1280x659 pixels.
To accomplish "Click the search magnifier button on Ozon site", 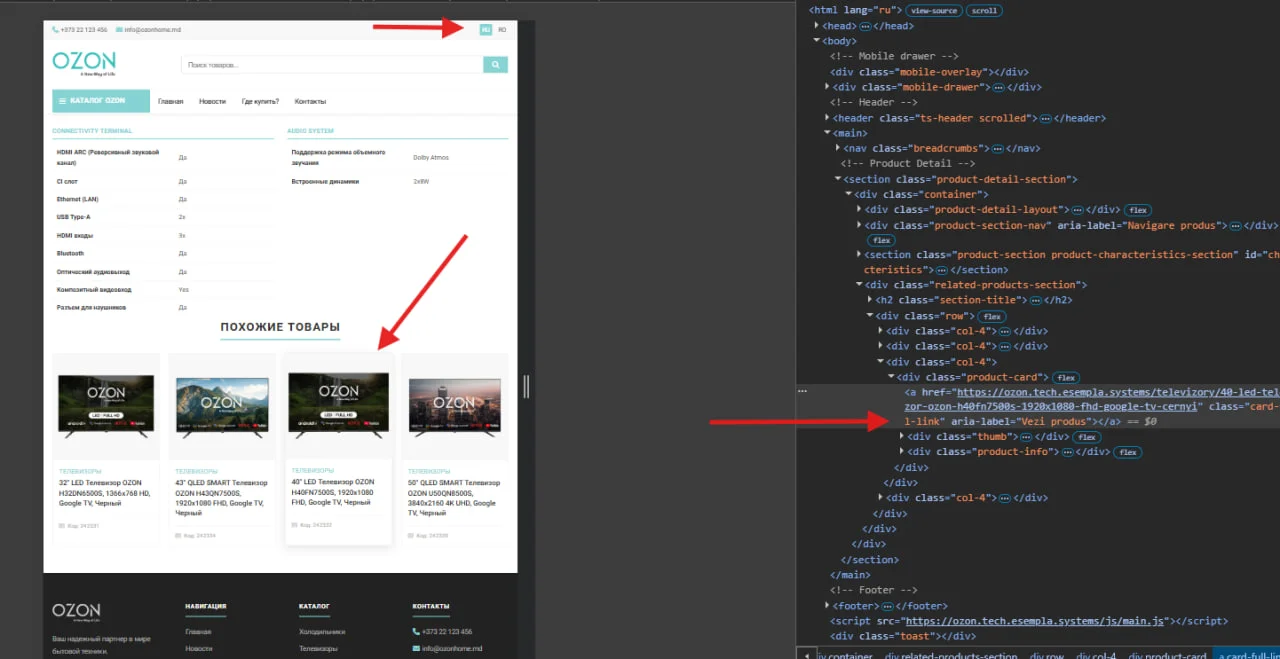I will (495, 65).
